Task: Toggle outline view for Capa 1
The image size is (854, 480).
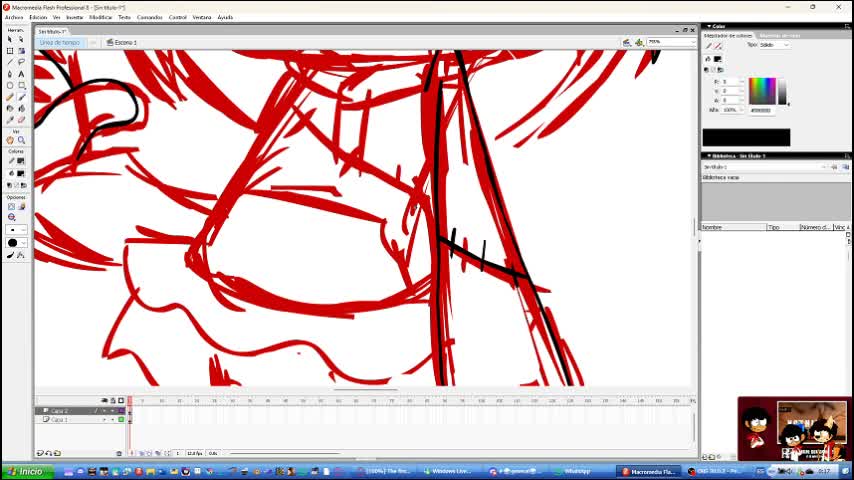Action: coord(121,420)
